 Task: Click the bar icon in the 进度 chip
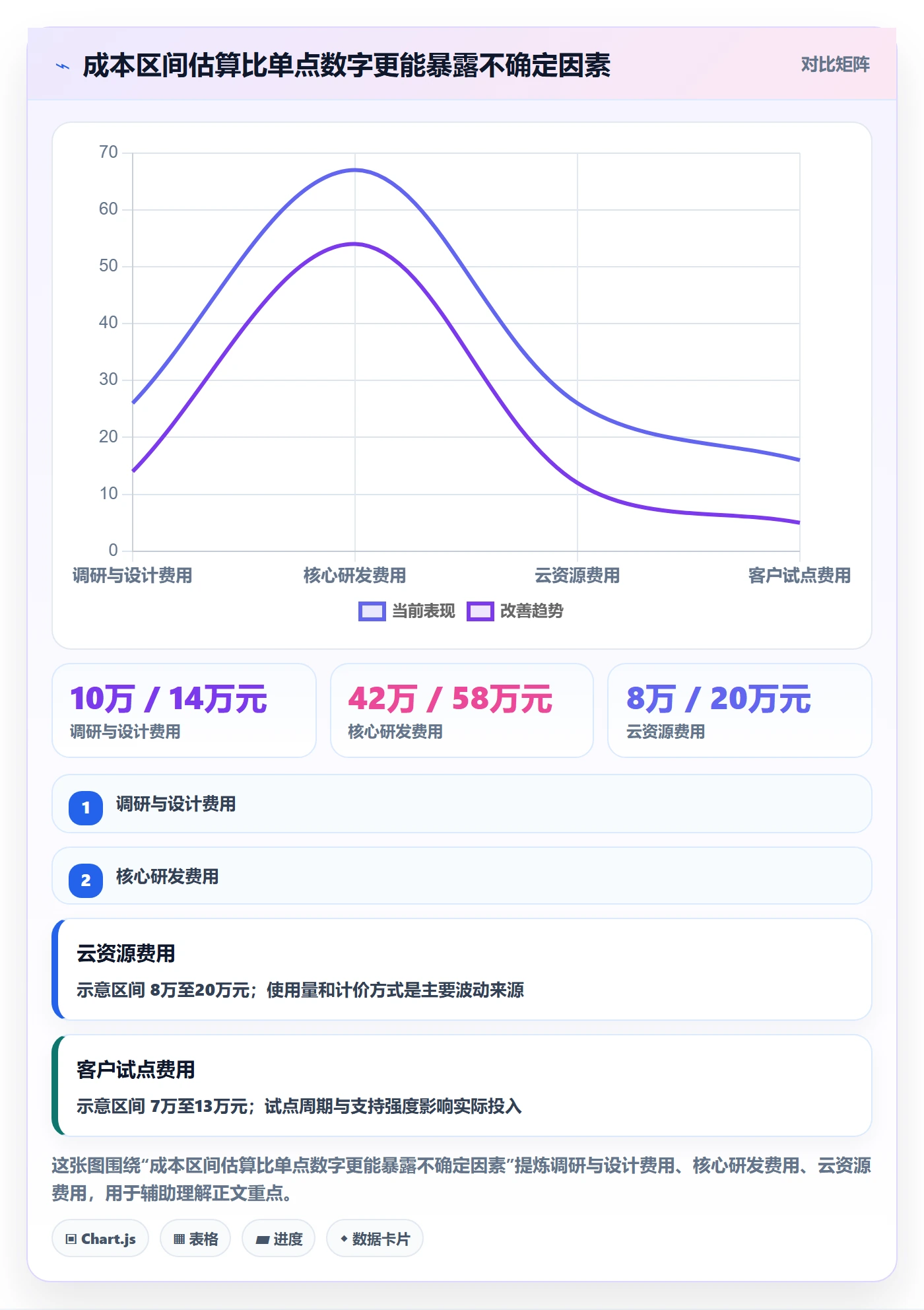click(262, 1240)
